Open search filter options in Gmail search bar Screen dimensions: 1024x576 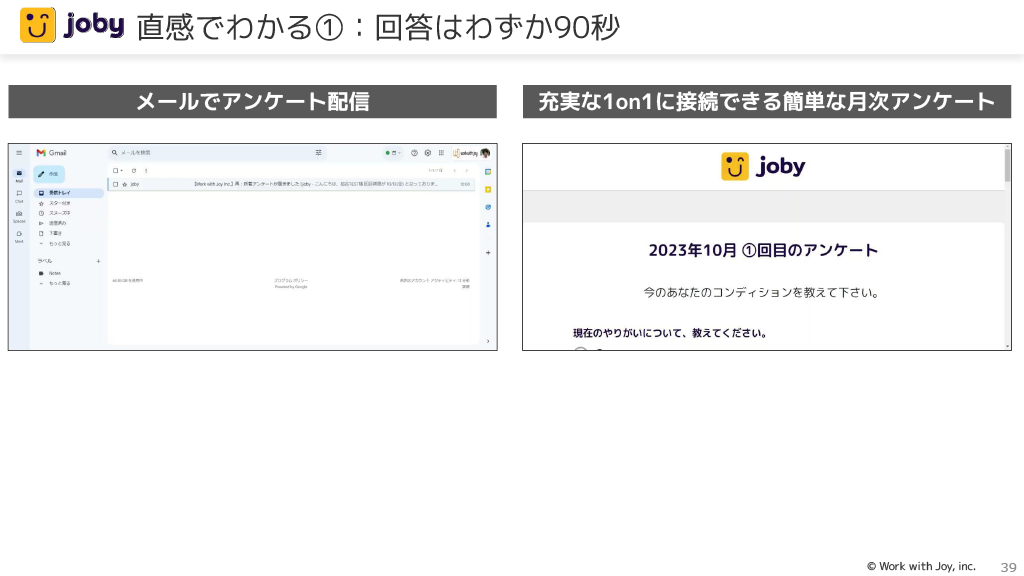coord(319,153)
